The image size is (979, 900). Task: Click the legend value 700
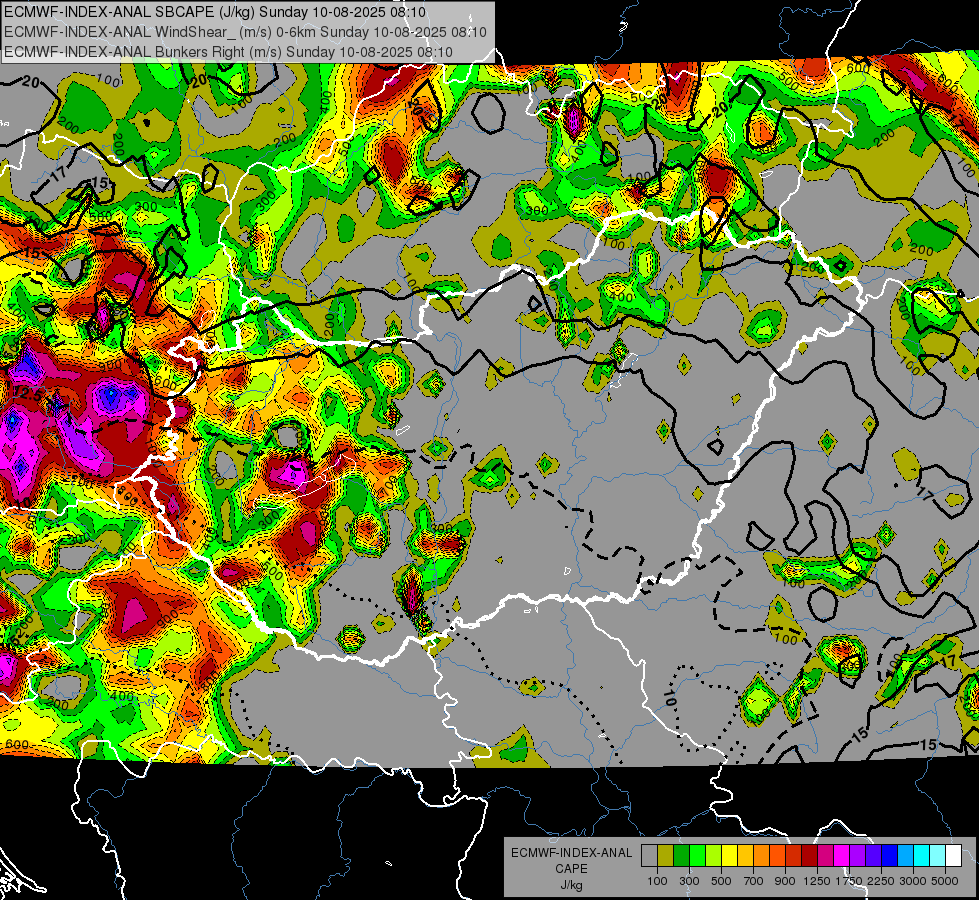click(x=753, y=881)
